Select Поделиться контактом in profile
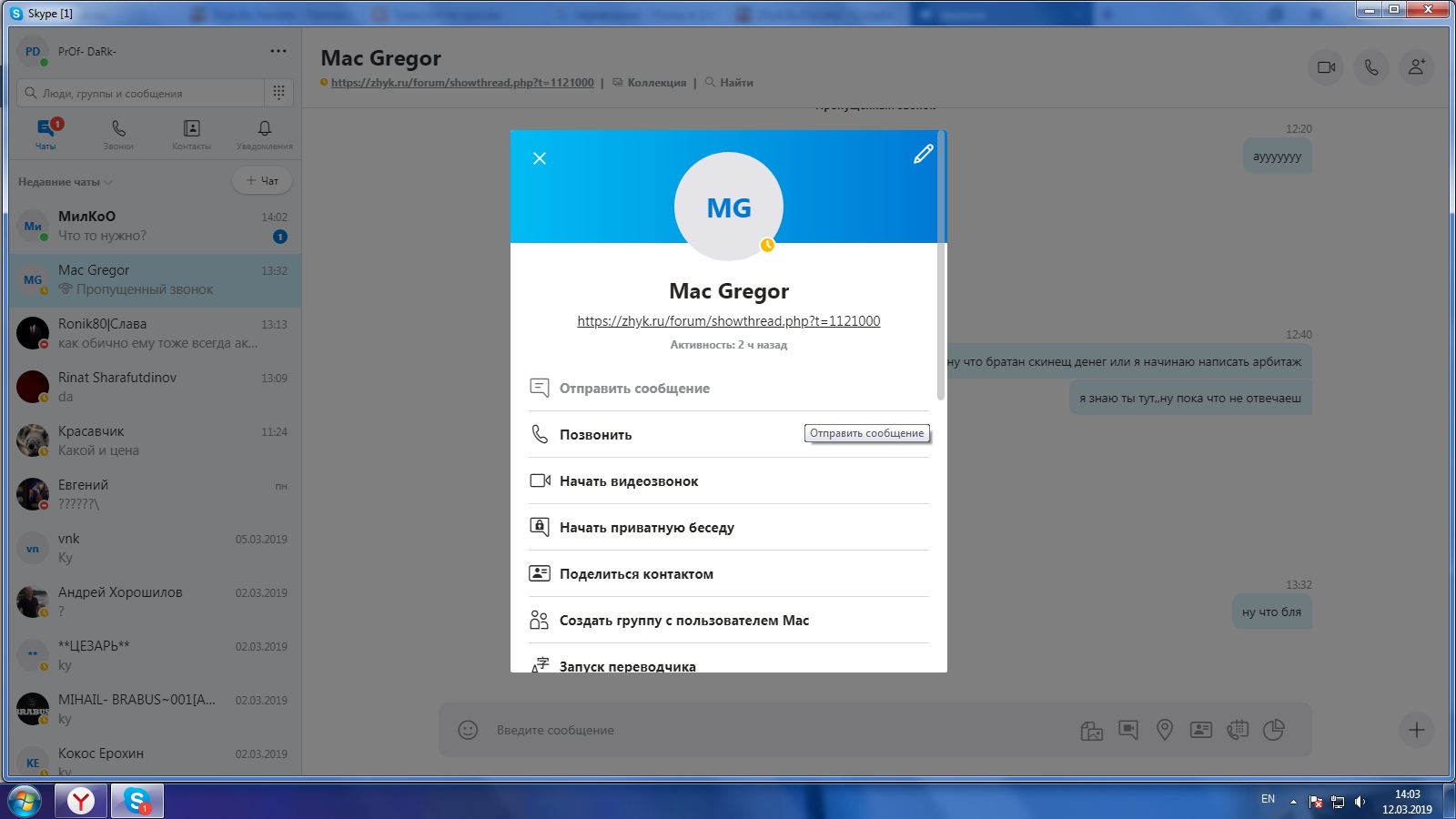Viewport: 1456px width, 819px height. (x=636, y=574)
